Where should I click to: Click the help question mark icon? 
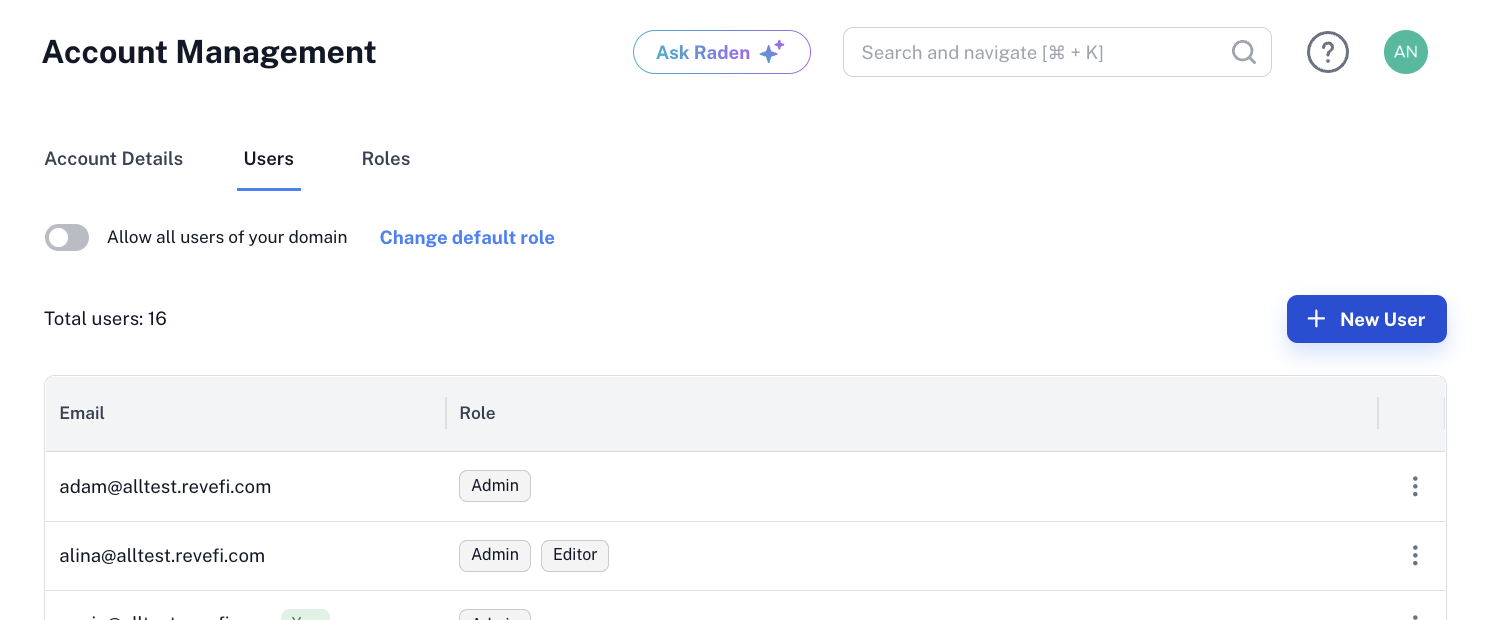pyautogui.click(x=1327, y=52)
